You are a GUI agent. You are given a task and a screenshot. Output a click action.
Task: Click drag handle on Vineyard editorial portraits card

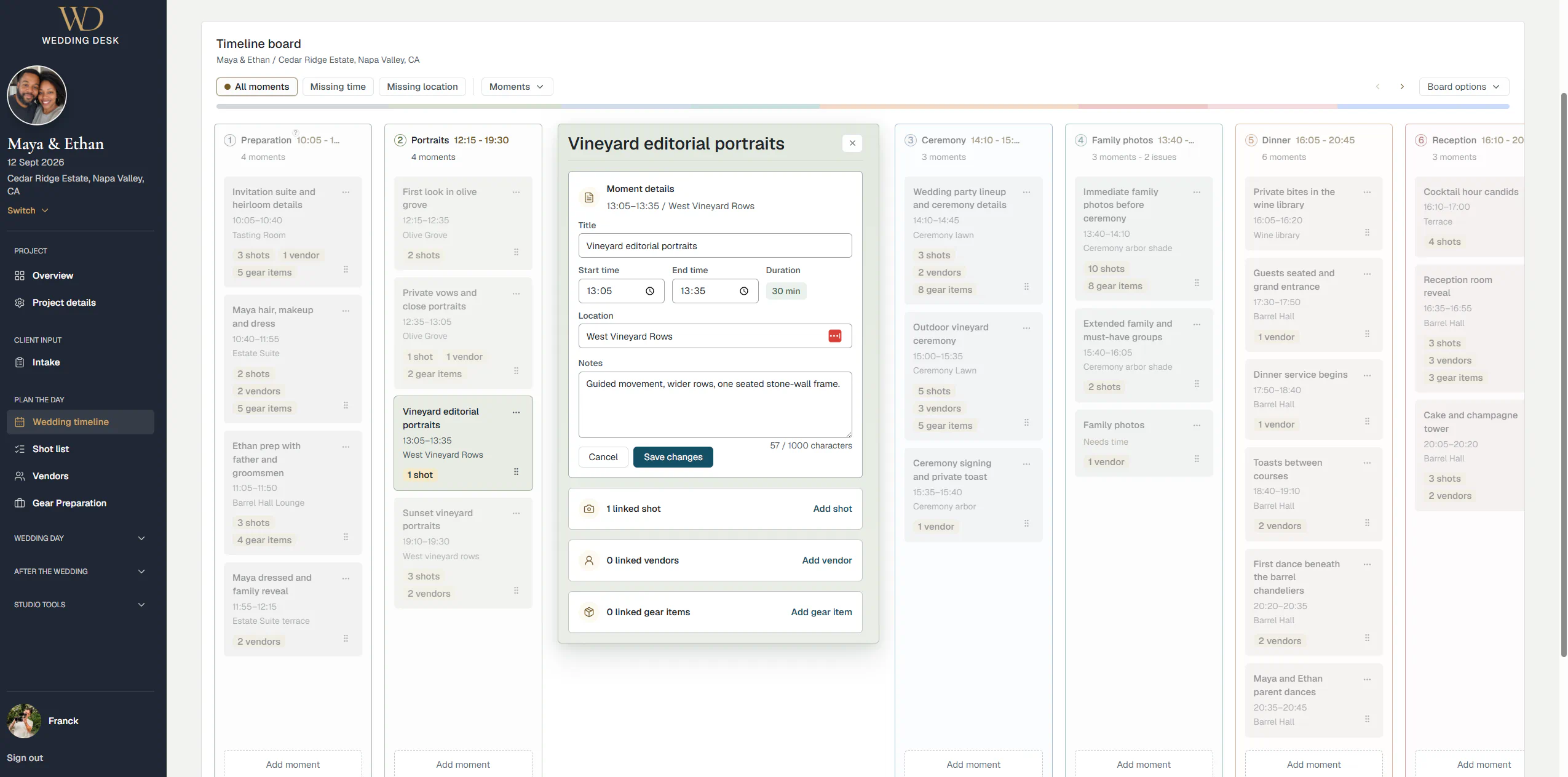[516, 471]
